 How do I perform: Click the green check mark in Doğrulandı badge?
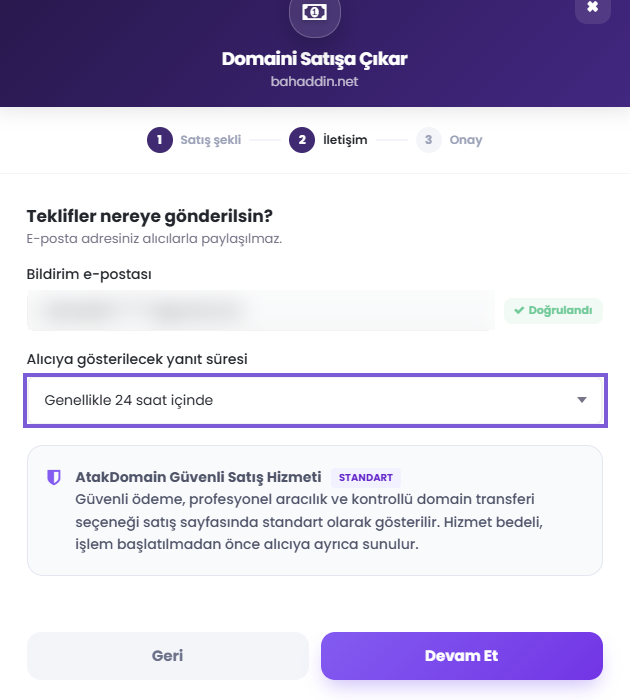click(519, 310)
